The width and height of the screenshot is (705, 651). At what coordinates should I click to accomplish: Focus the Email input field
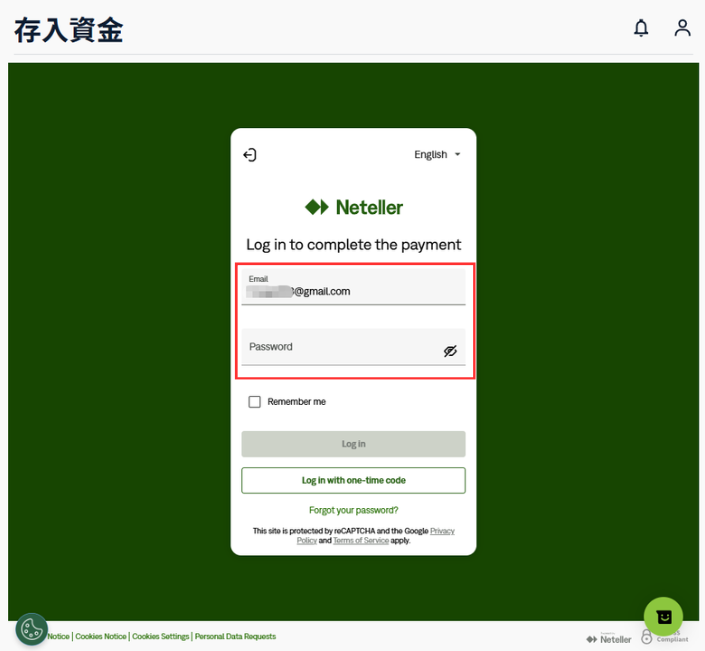coord(353,287)
